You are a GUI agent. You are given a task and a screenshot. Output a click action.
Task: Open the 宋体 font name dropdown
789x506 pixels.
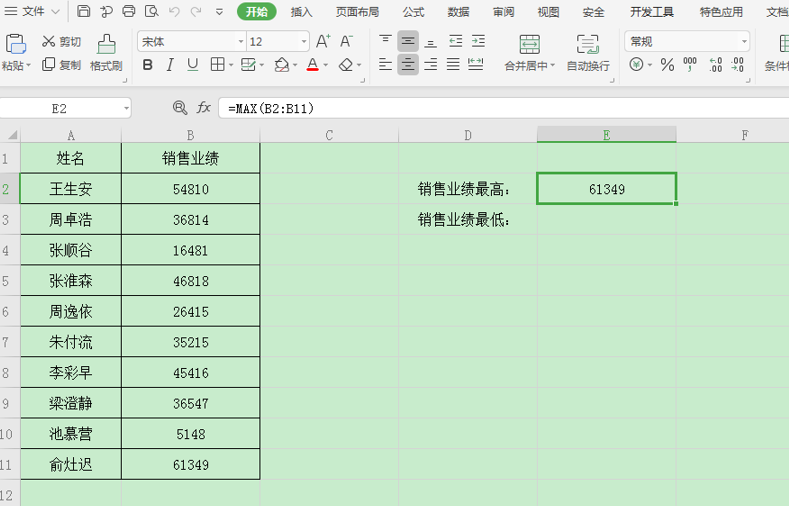pyautogui.click(x=241, y=42)
